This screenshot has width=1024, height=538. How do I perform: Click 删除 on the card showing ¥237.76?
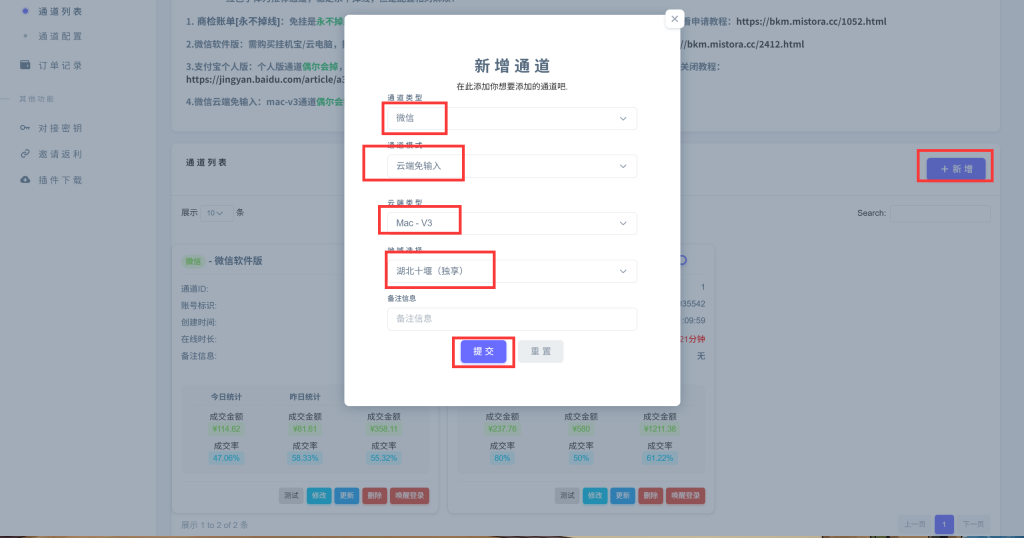click(x=650, y=496)
